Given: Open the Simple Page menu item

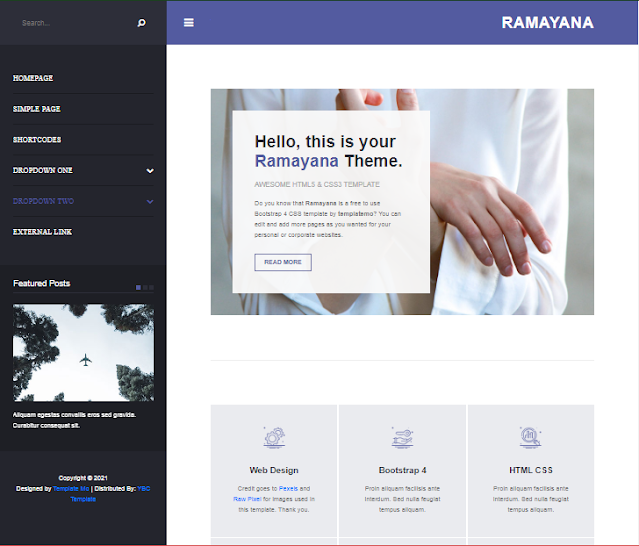Looking at the screenshot, I should point(37,109).
